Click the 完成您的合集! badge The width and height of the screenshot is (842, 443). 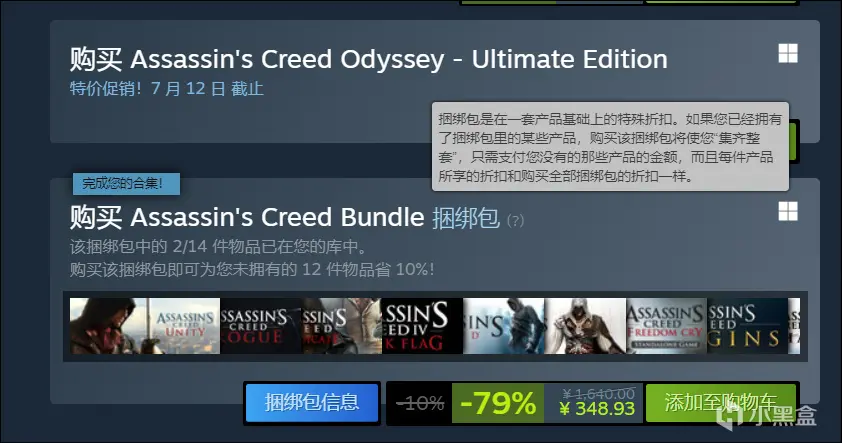(126, 184)
